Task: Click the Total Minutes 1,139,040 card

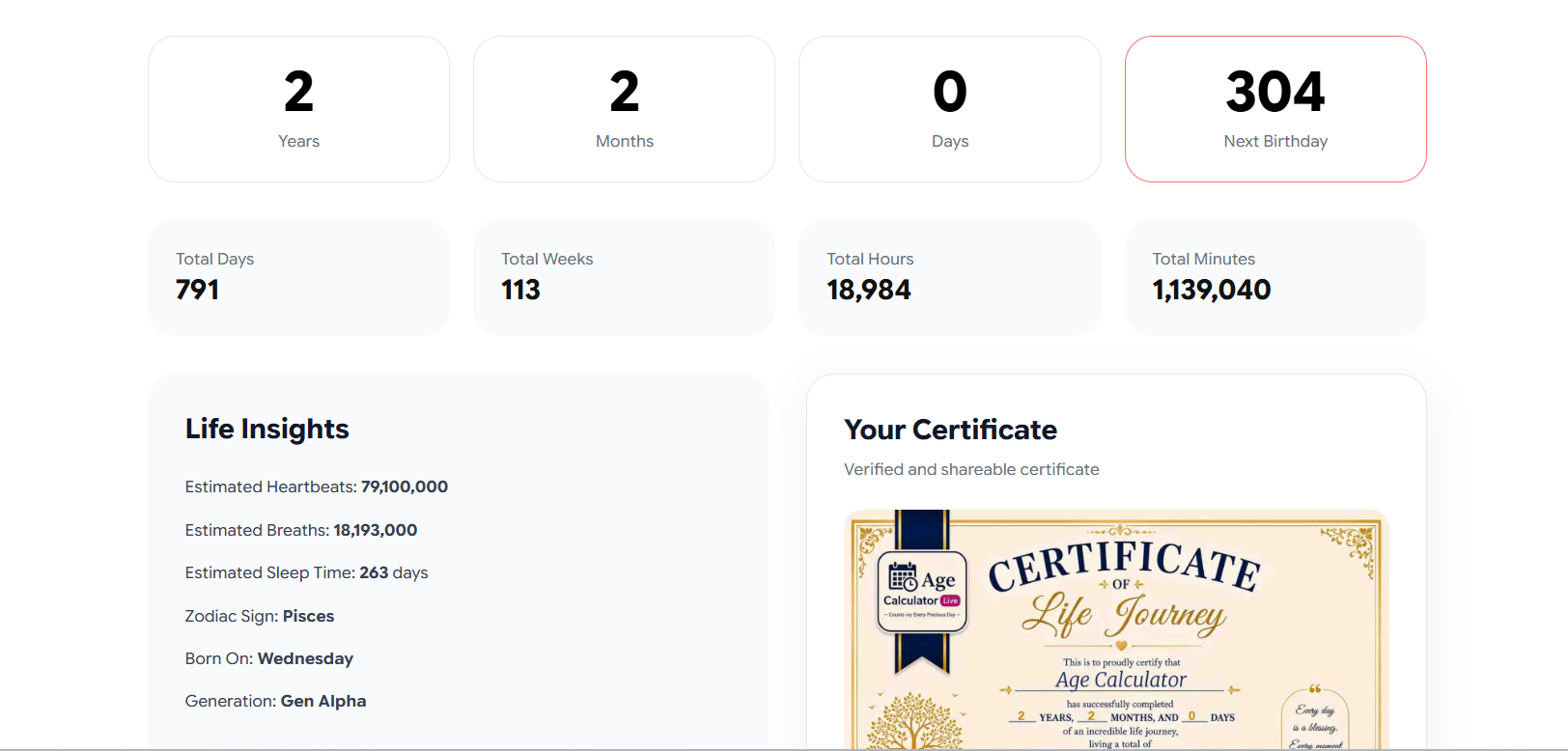Action: pyautogui.click(x=1275, y=277)
